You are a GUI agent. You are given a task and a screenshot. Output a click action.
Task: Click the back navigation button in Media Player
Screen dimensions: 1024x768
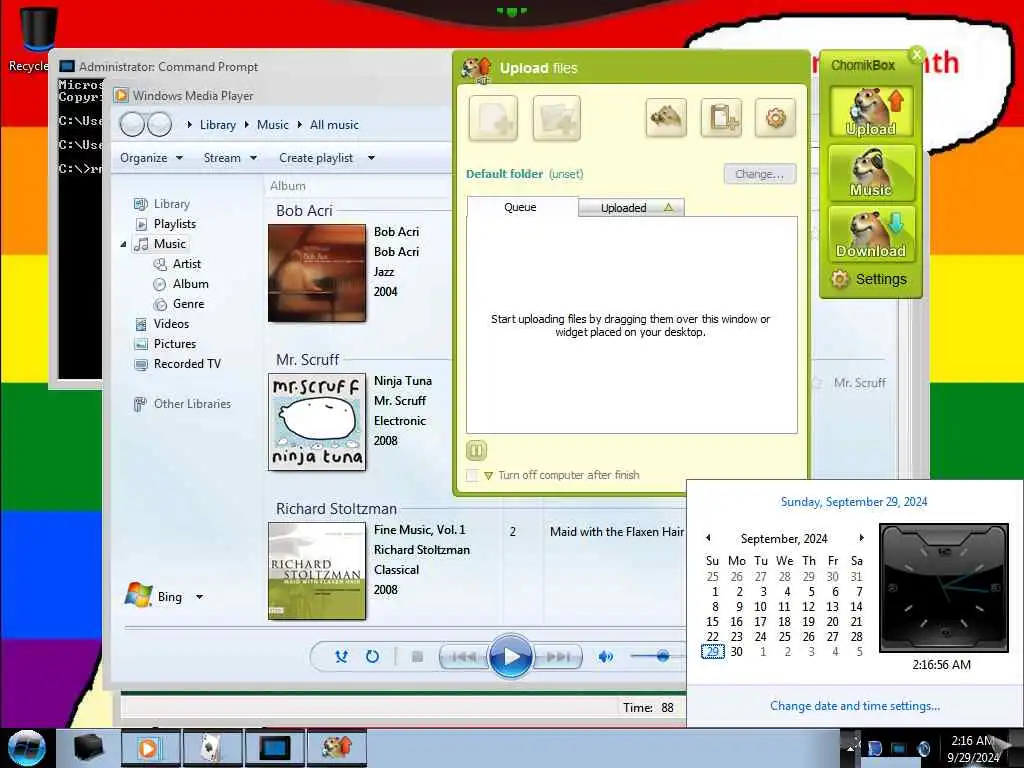133,124
